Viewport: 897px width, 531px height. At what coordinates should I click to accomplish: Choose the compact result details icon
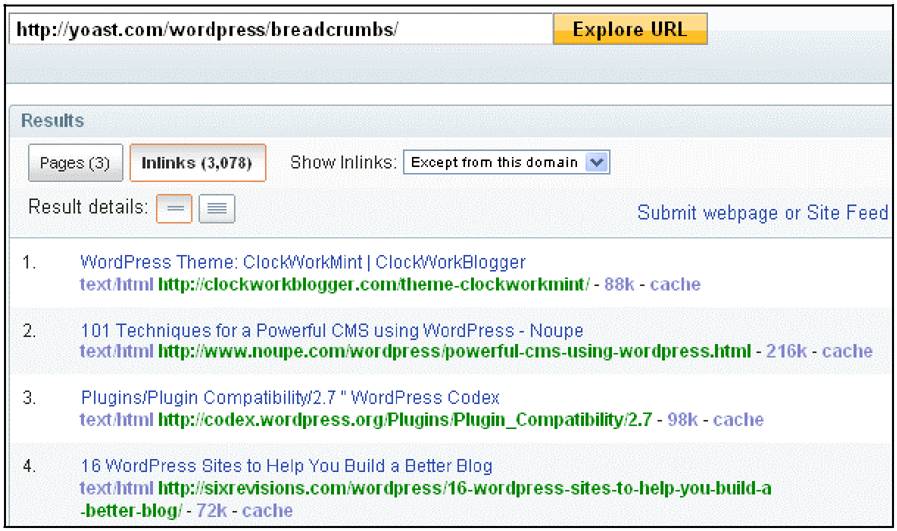[x=174, y=208]
